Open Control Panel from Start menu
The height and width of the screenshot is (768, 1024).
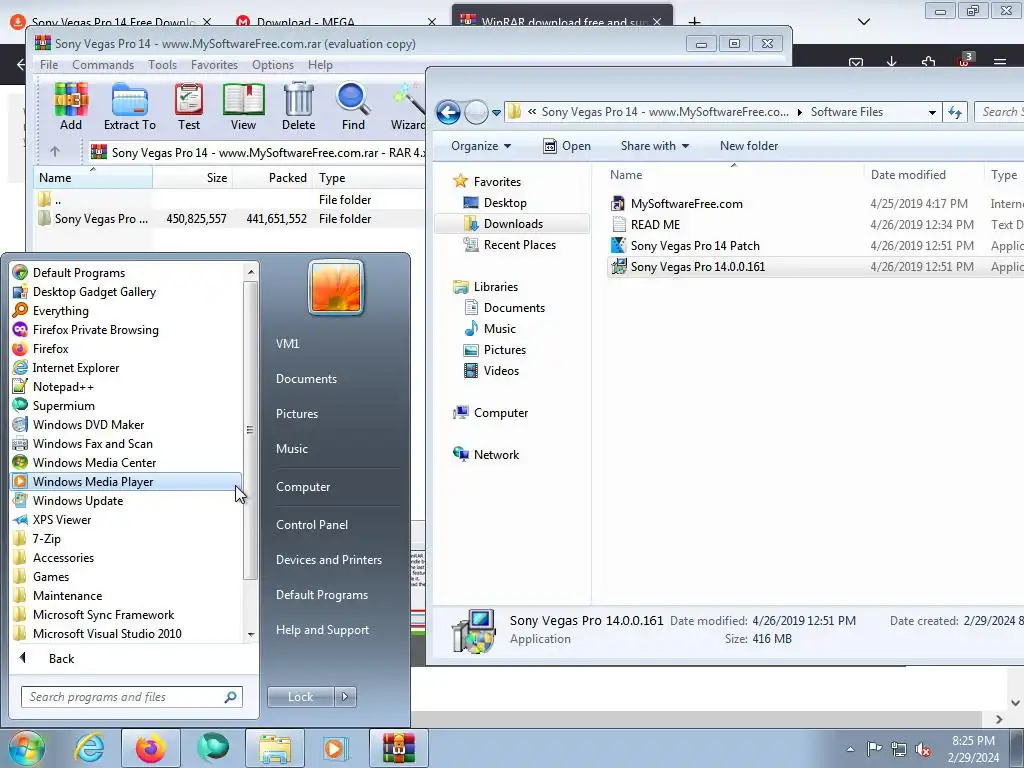click(312, 524)
